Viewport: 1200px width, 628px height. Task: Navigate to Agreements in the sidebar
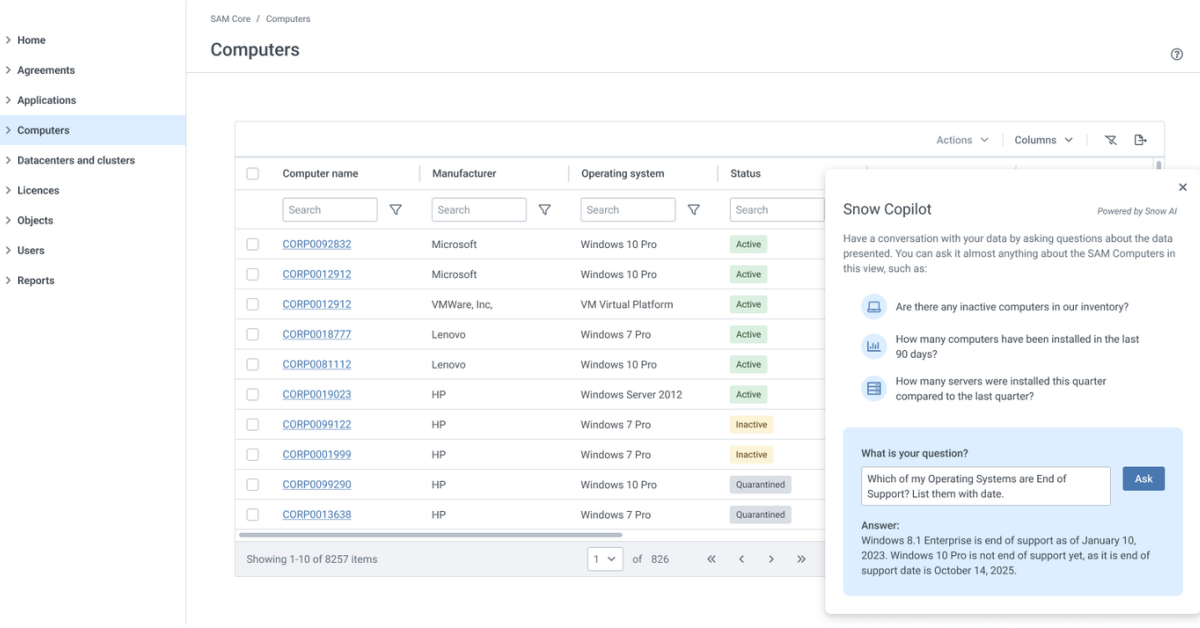coord(44,70)
